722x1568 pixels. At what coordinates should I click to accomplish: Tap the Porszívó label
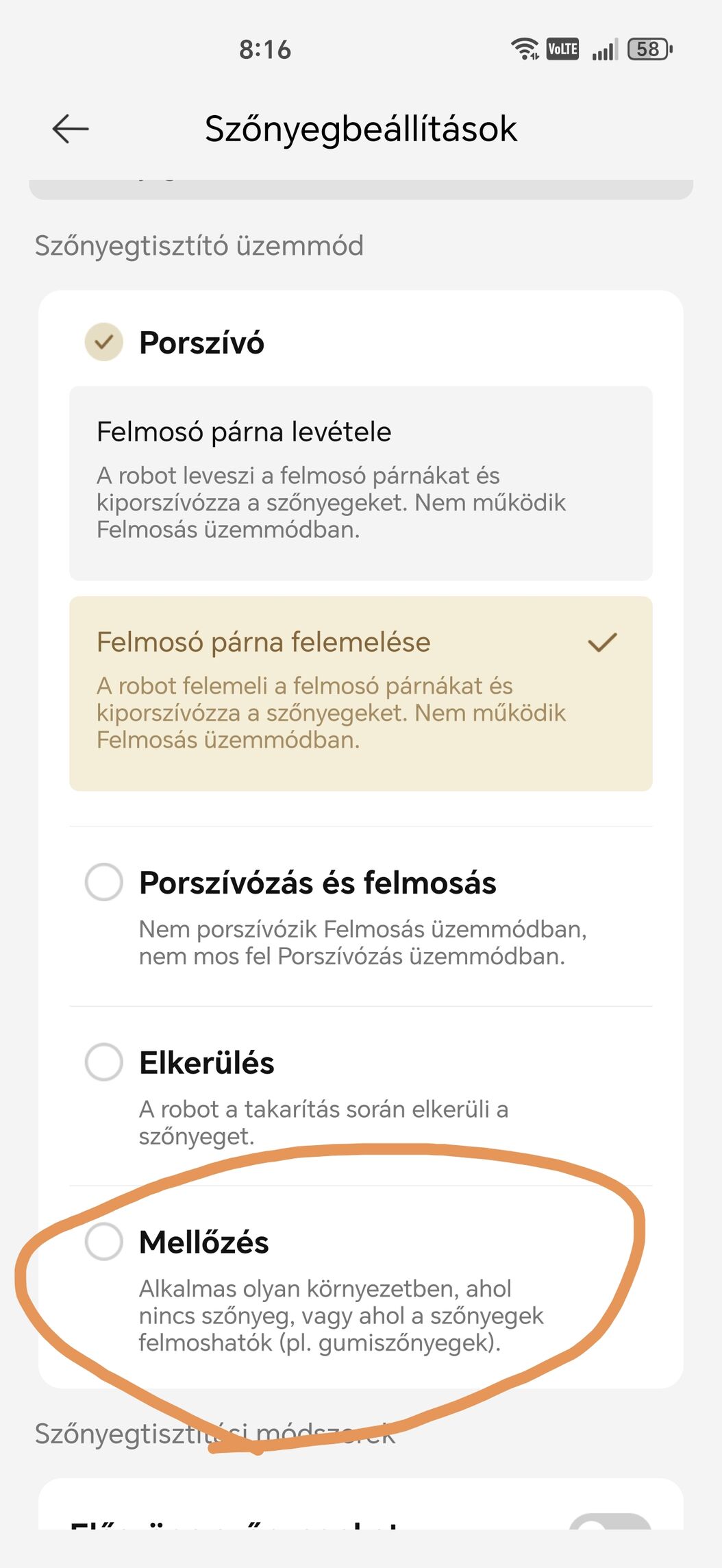[x=201, y=343]
